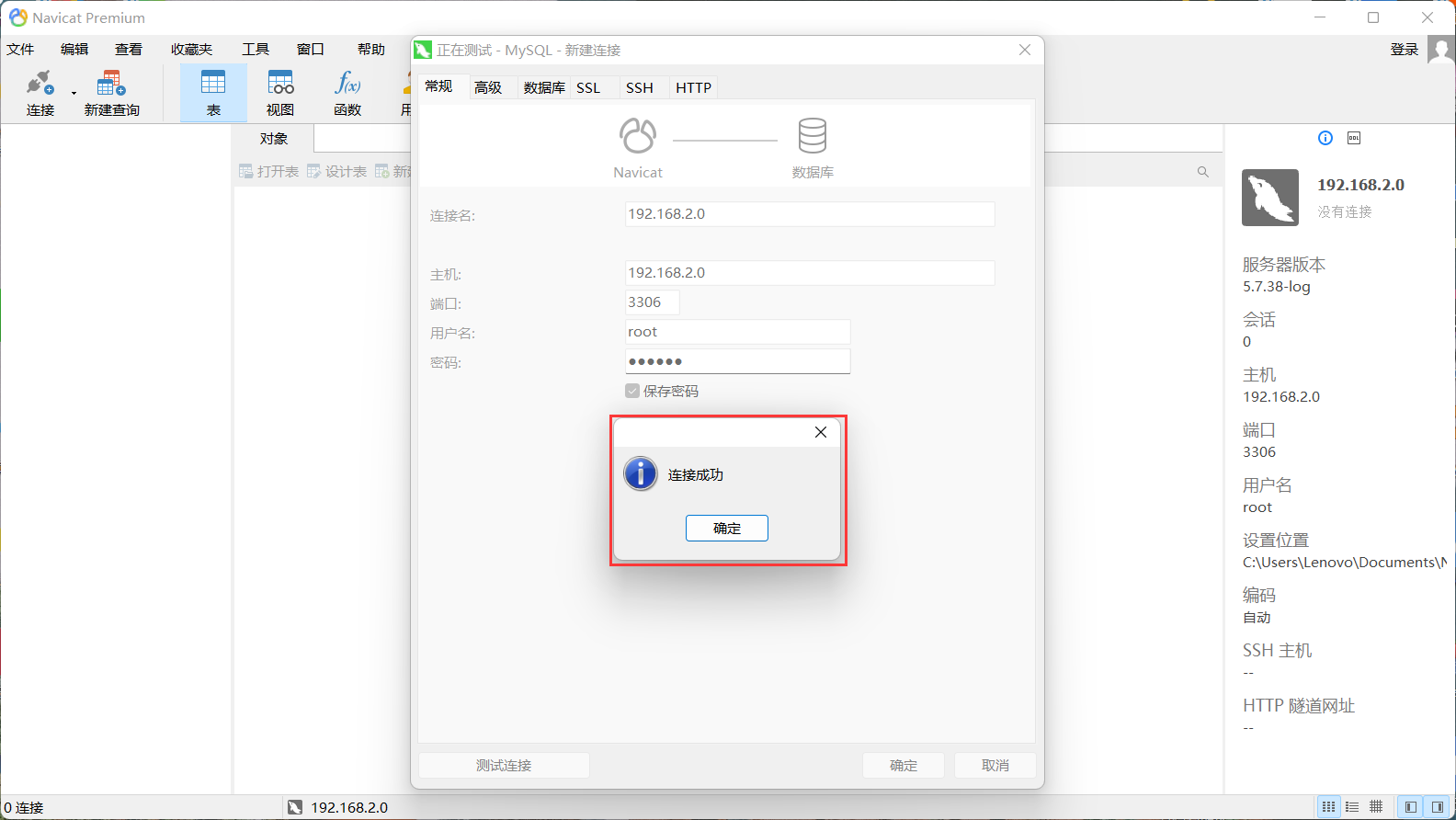Click the user avatar icon beside 登录
The width and height of the screenshot is (1456, 820).
1441,50
